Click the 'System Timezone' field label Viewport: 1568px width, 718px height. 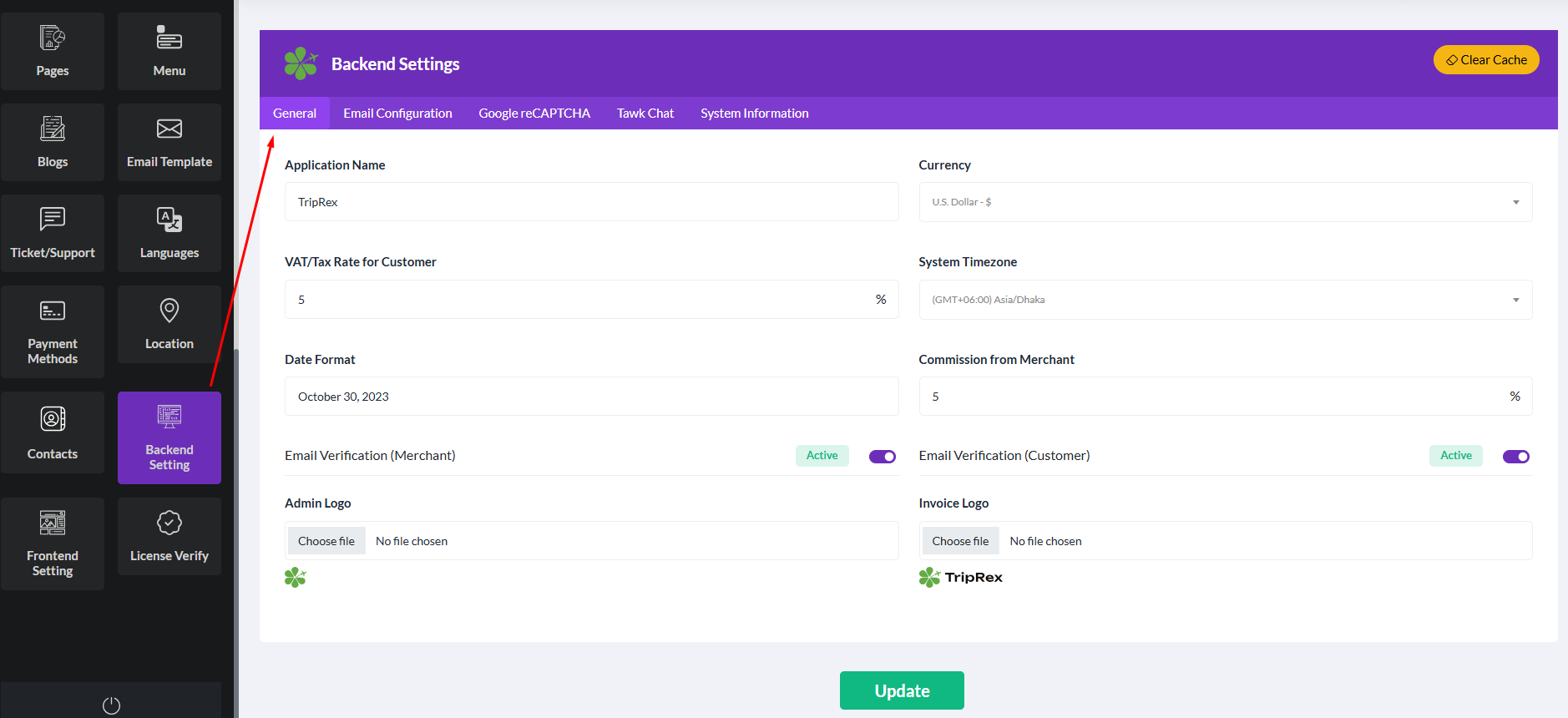click(968, 262)
